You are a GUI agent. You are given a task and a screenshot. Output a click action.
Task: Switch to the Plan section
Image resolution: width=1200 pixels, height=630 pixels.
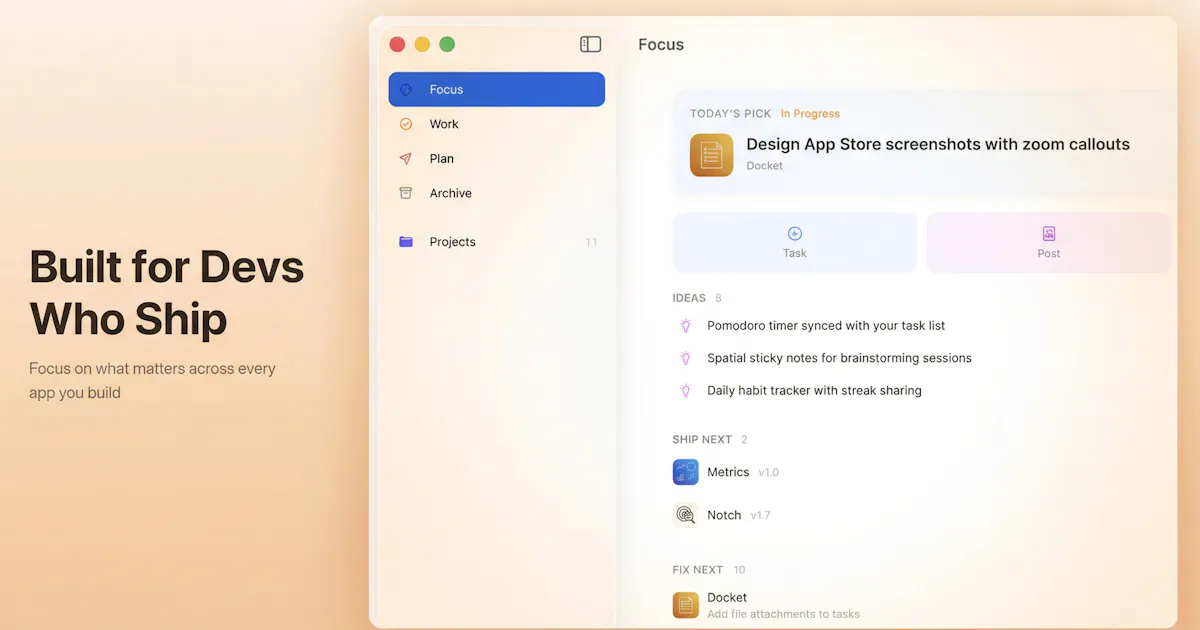pos(497,158)
